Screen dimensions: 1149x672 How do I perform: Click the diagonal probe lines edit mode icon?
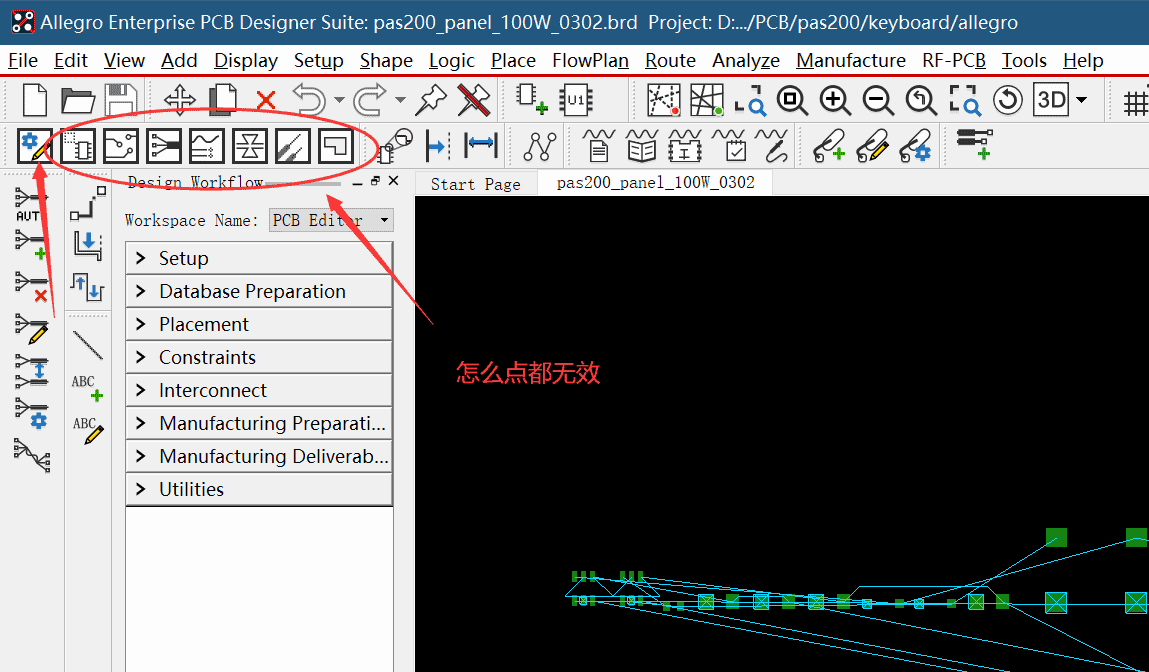point(292,147)
